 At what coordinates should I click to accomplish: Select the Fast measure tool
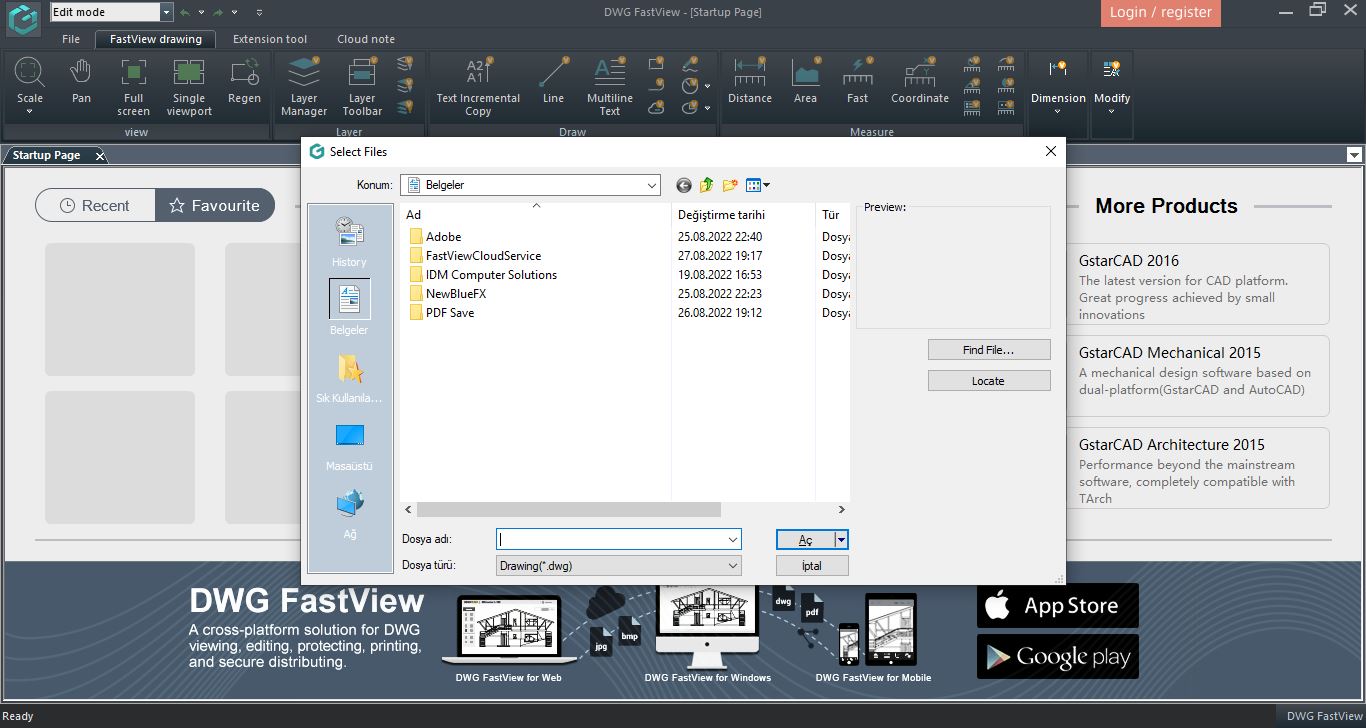tap(857, 82)
